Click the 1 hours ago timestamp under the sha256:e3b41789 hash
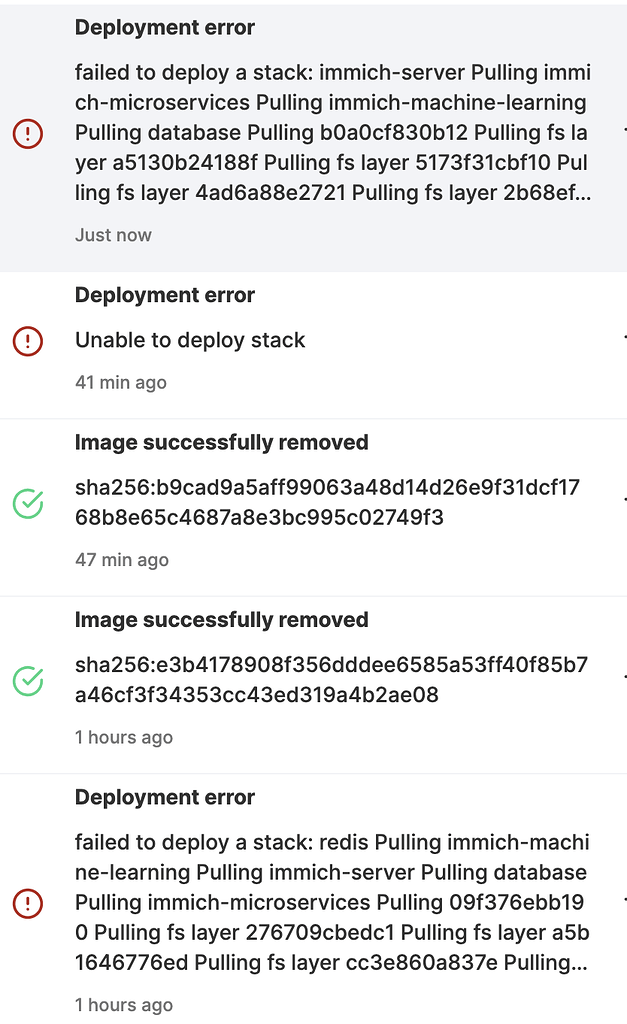 pos(124,737)
